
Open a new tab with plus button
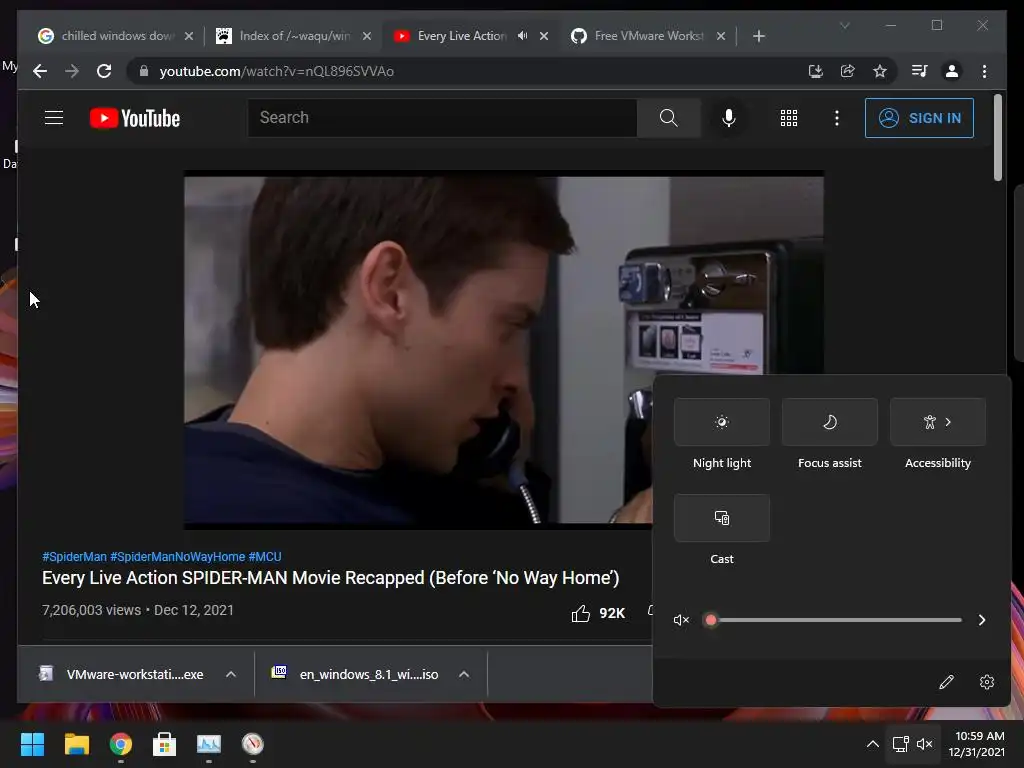coord(758,36)
